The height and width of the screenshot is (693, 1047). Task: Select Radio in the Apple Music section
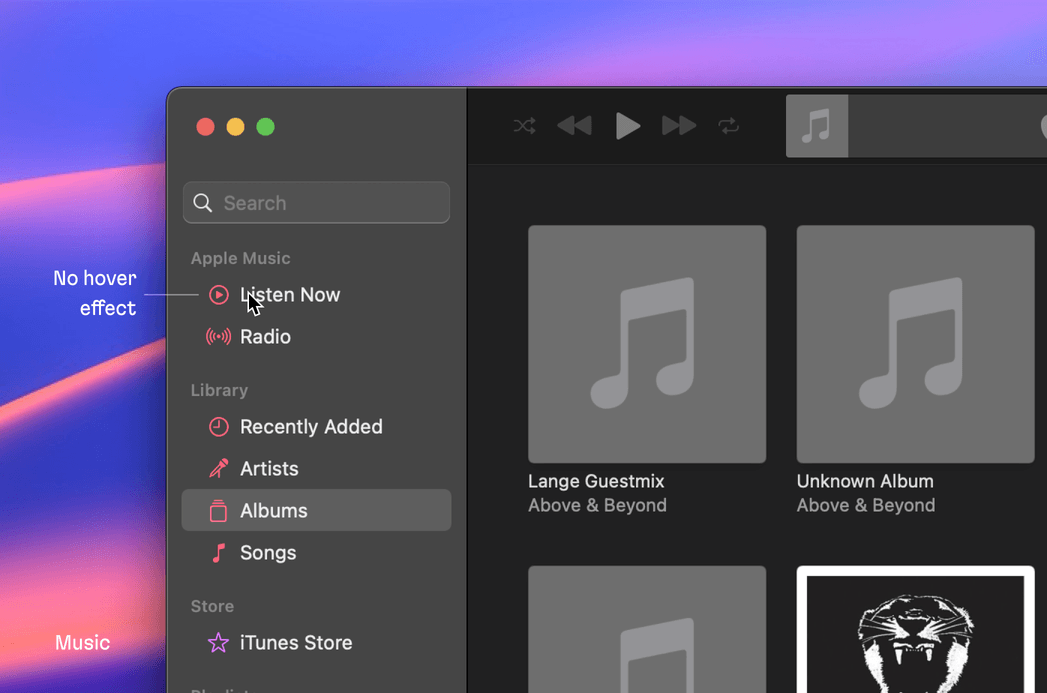(x=265, y=337)
